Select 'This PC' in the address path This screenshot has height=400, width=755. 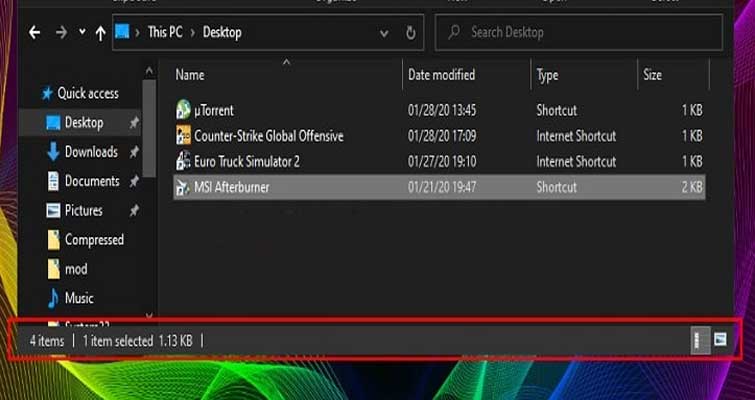(165, 32)
